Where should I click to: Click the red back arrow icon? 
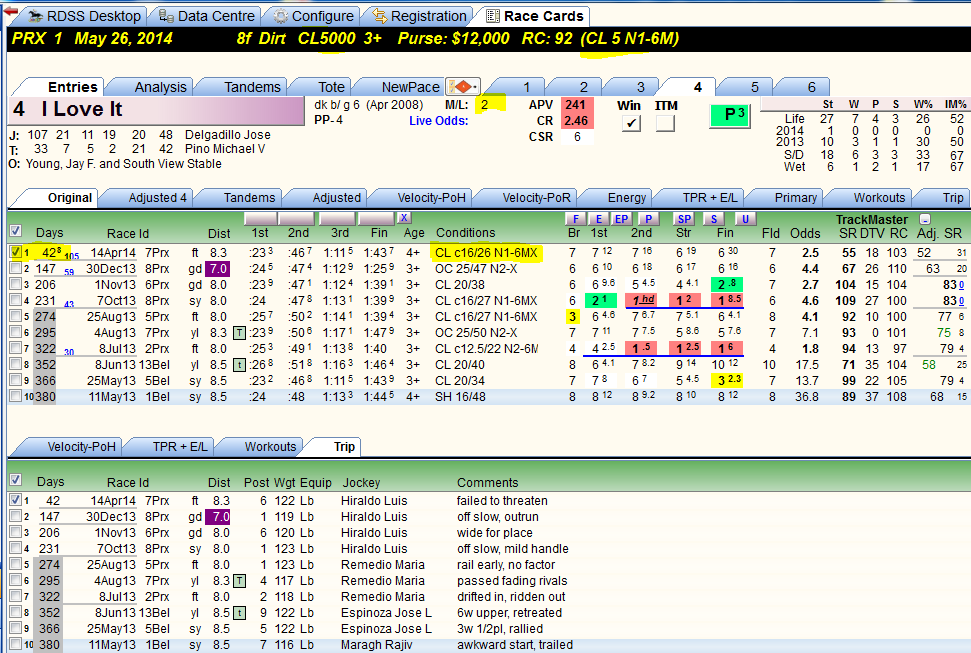coord(11,11)
